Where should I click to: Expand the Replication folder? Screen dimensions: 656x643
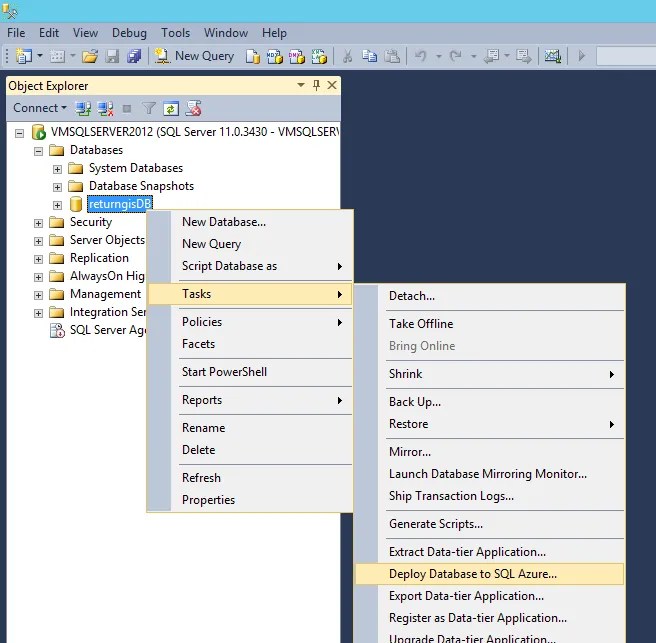pos(38,259)
